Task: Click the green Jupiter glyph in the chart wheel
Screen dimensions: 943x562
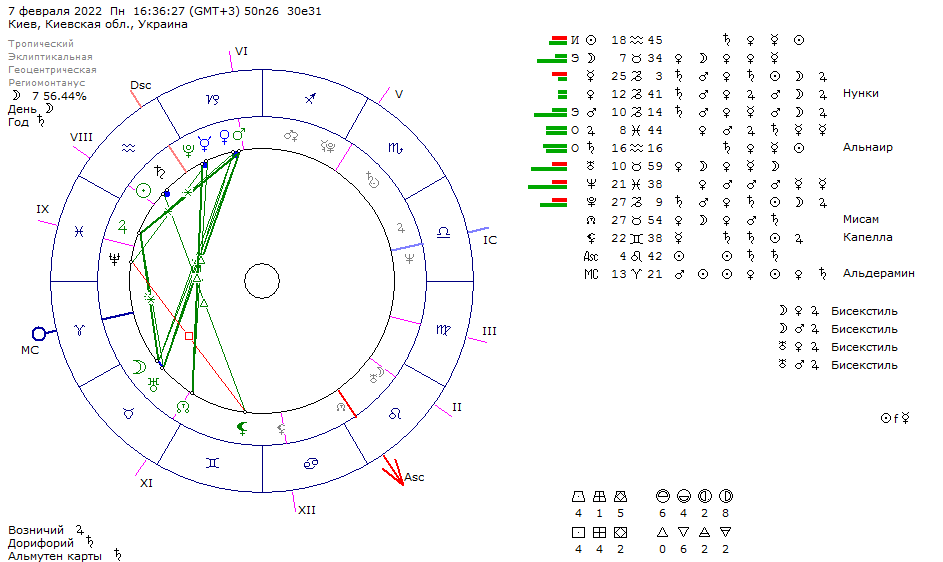Action: [x=123, y=227]
